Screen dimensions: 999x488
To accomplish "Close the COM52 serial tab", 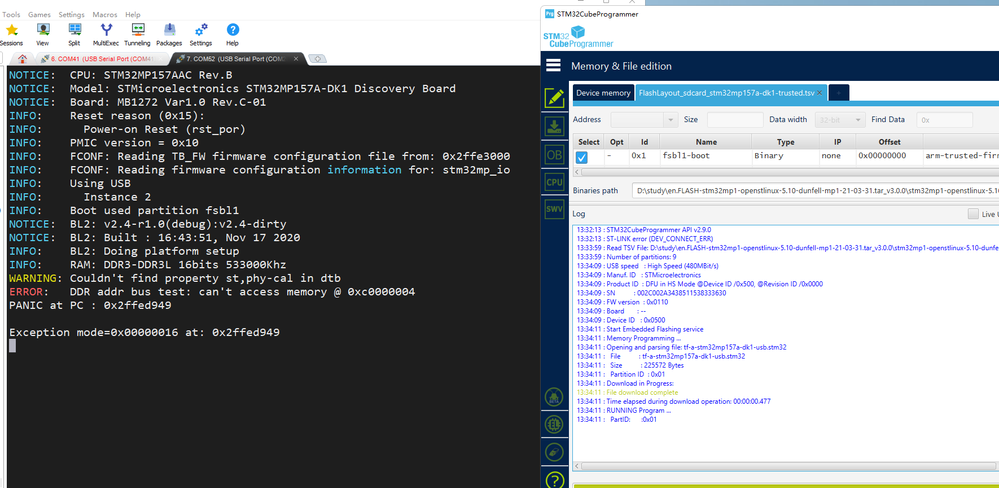I will pos(296,59).
